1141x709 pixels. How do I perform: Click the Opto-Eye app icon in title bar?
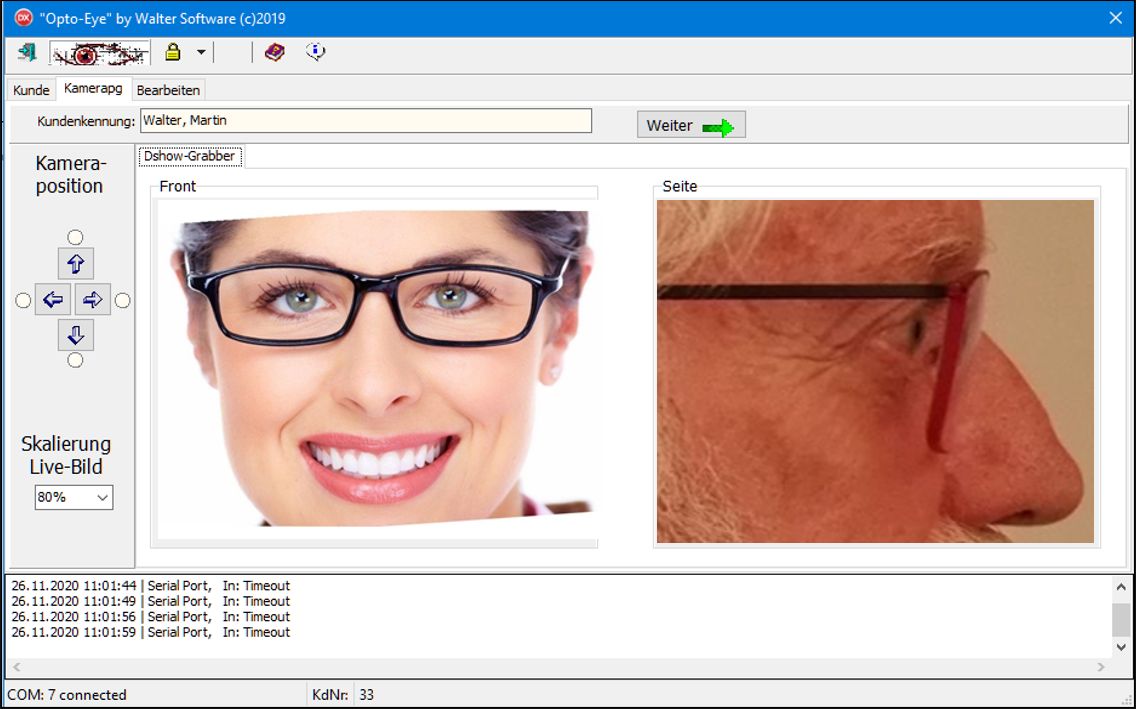[24, 18]
